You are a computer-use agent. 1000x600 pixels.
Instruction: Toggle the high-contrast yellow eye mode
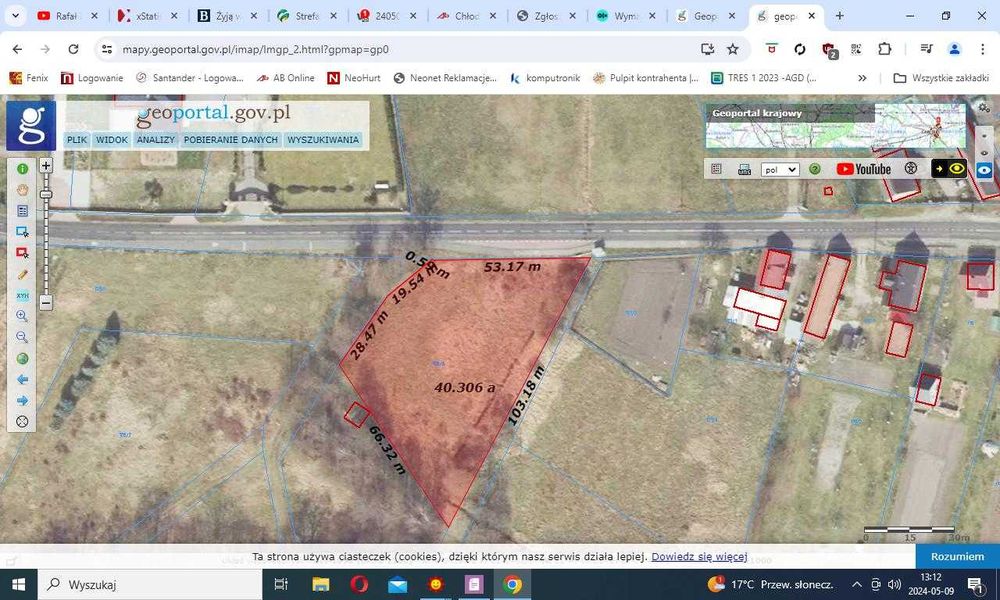pyautogui.click(x=949, y=168)
